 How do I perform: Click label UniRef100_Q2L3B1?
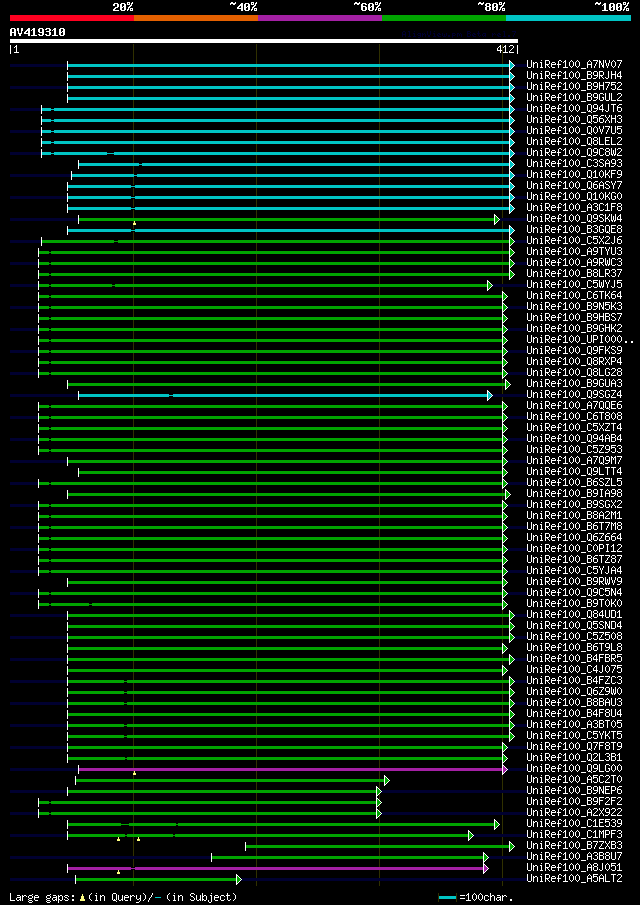point(574,757)
